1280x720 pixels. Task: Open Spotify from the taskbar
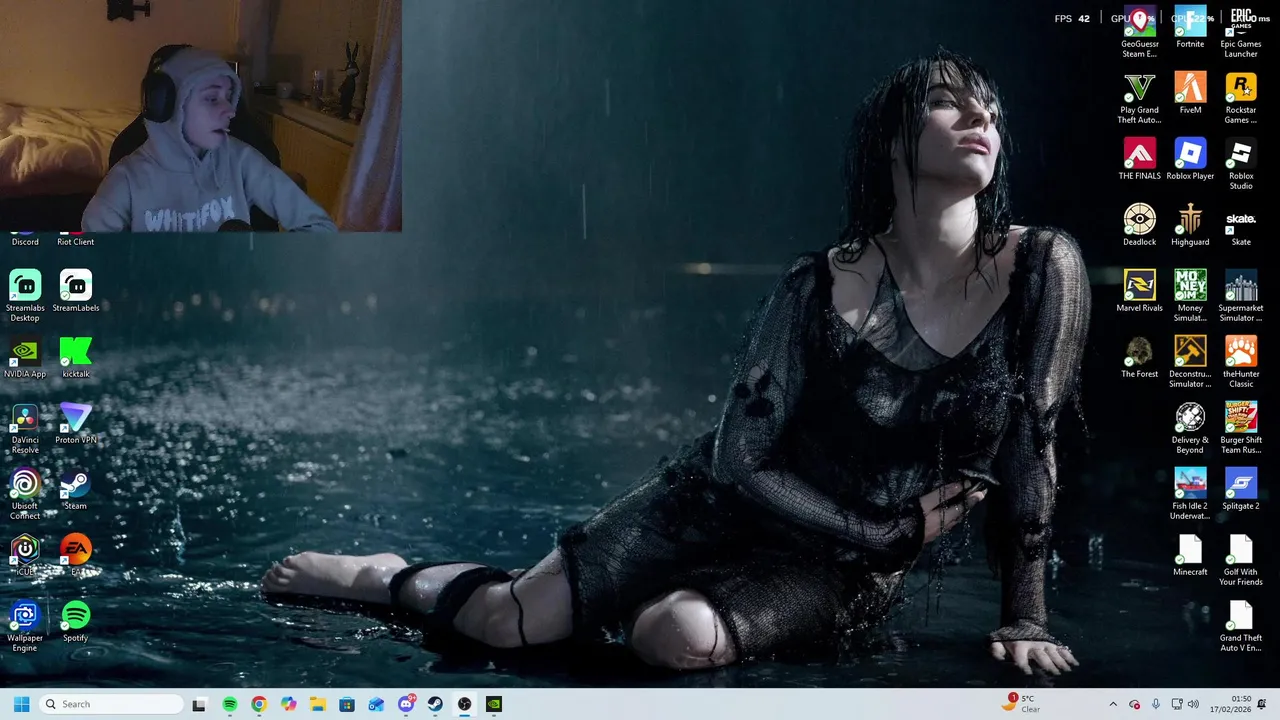230,704
